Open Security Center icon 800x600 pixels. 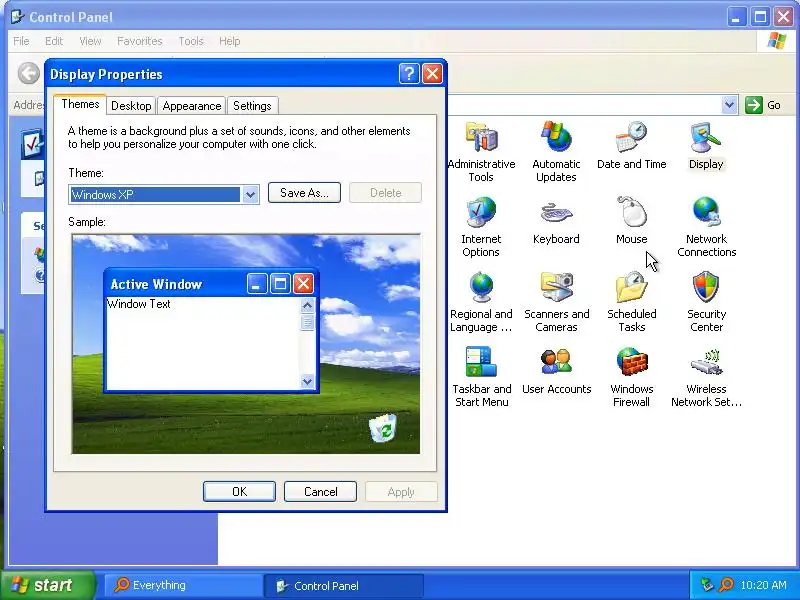click(x=706, y=287)
